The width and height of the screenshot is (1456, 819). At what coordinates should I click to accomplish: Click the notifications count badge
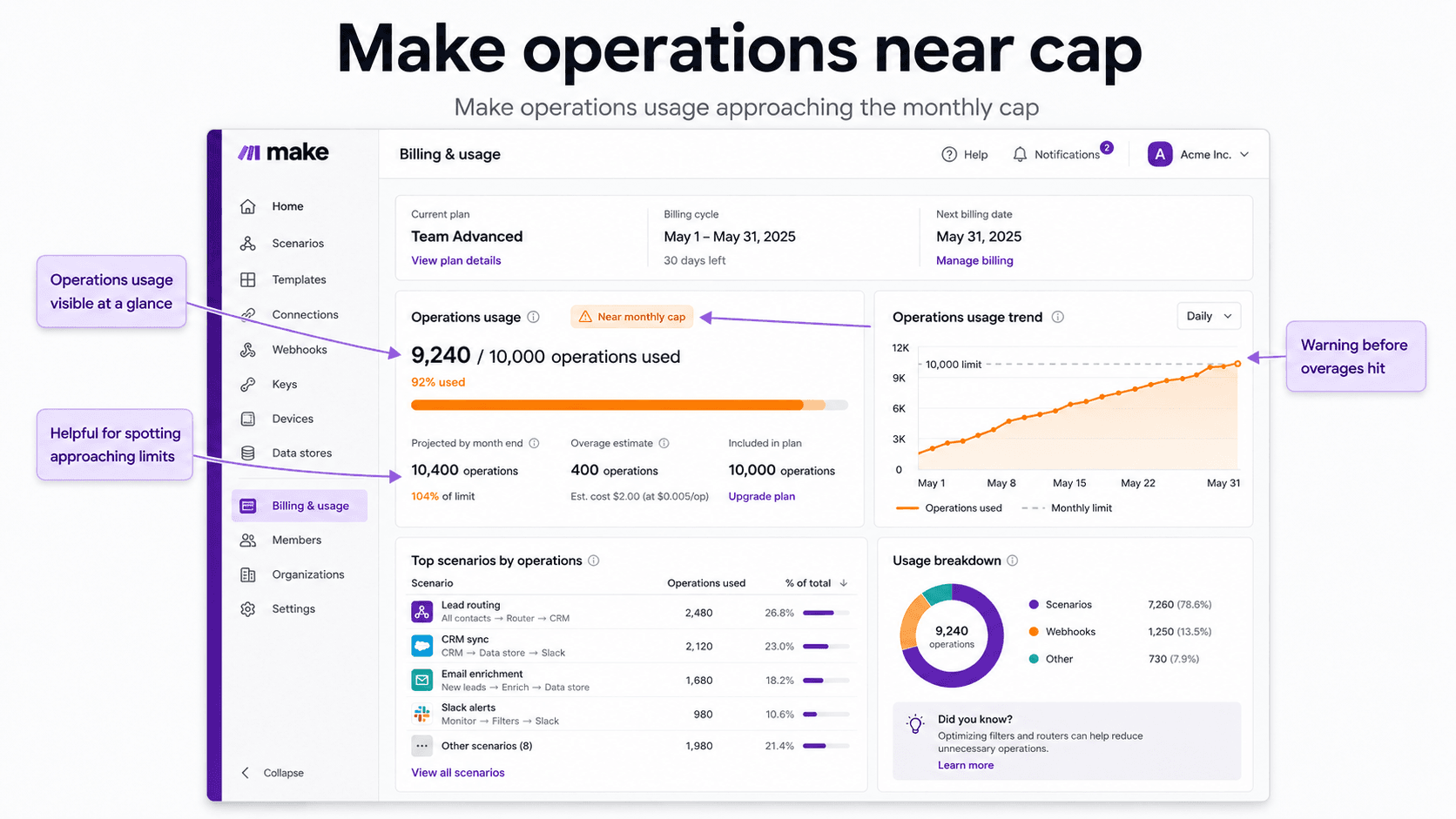point(1107,147)
